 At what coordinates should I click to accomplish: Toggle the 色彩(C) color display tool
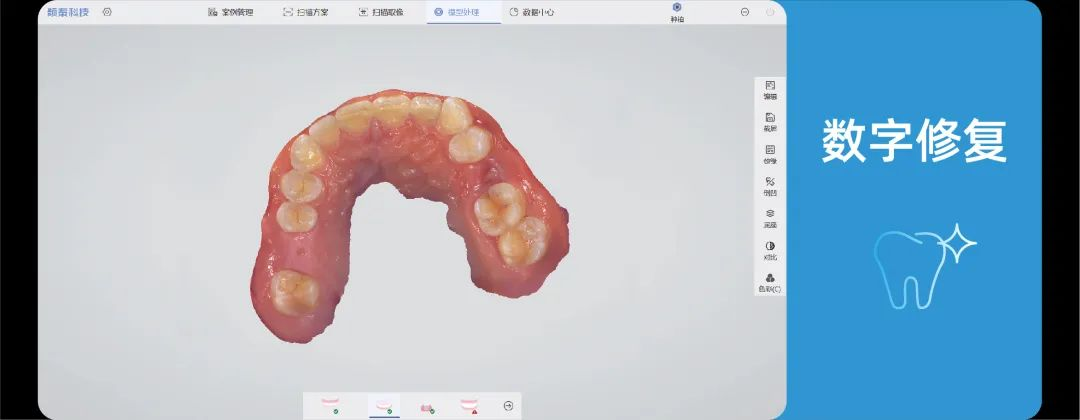[x=770, y=282]
